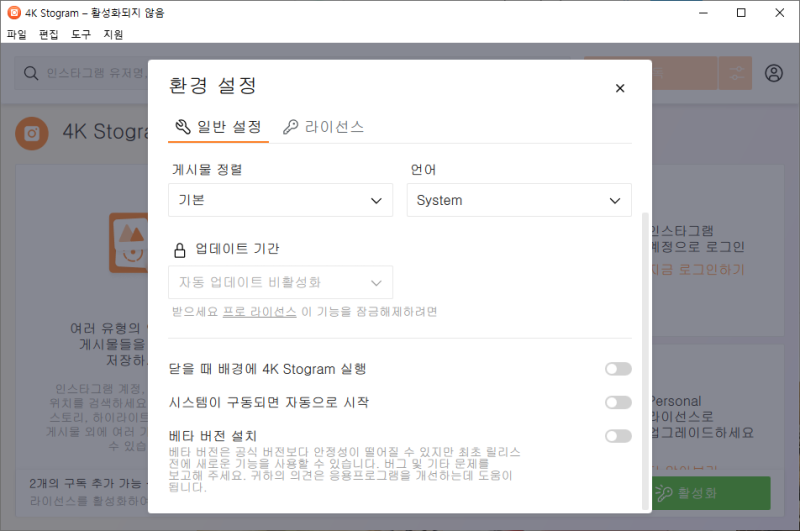The height and width of the screenshot is (531, 800).
Task: Close the 환경 설정 dialog
Action: coord(620,88)
